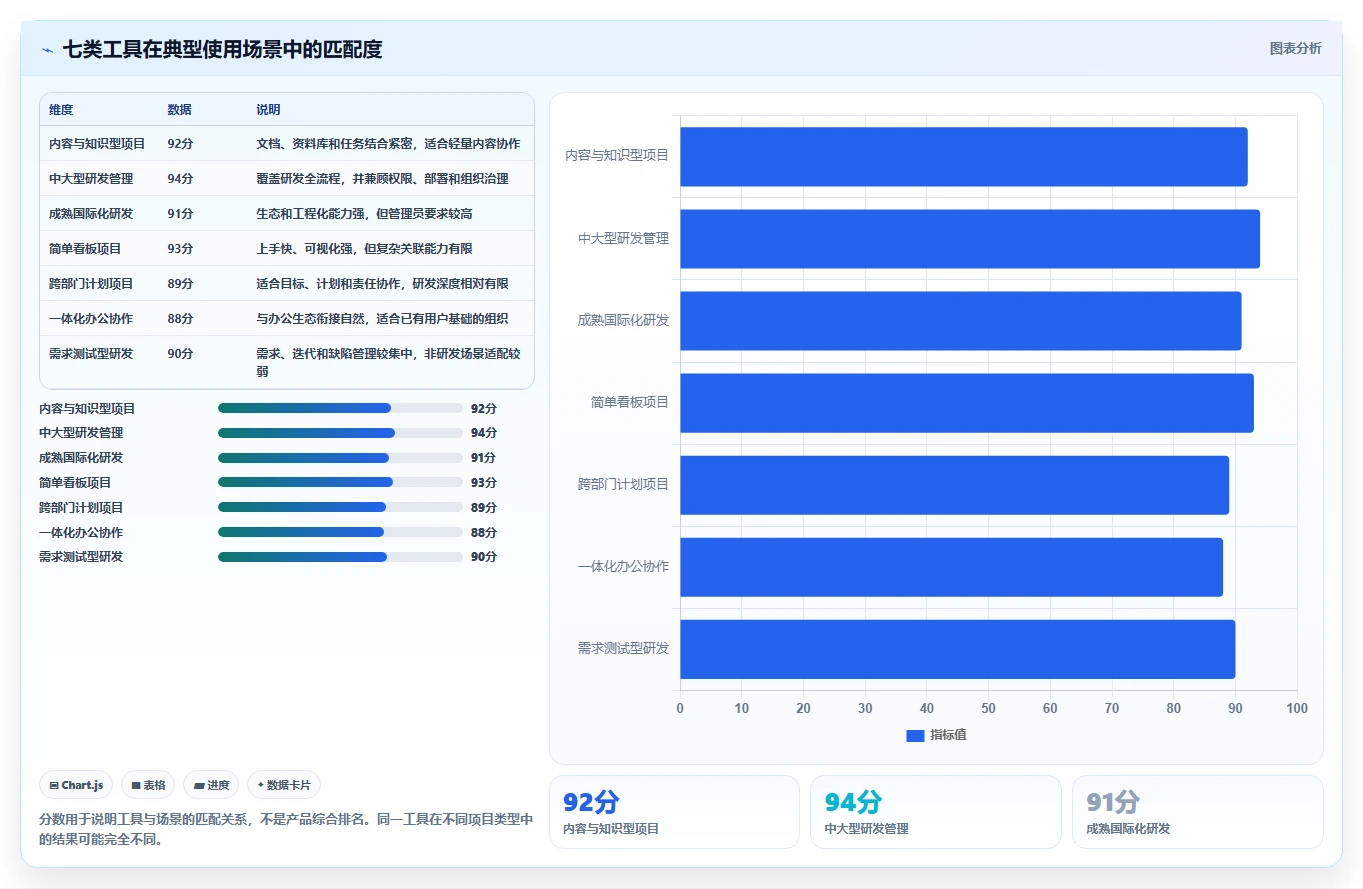1363x889 pixels.
Task: Click description 生态和工程化能力强,但管理员要求较高
Action: pyautogui.click(x=364, y=214)
